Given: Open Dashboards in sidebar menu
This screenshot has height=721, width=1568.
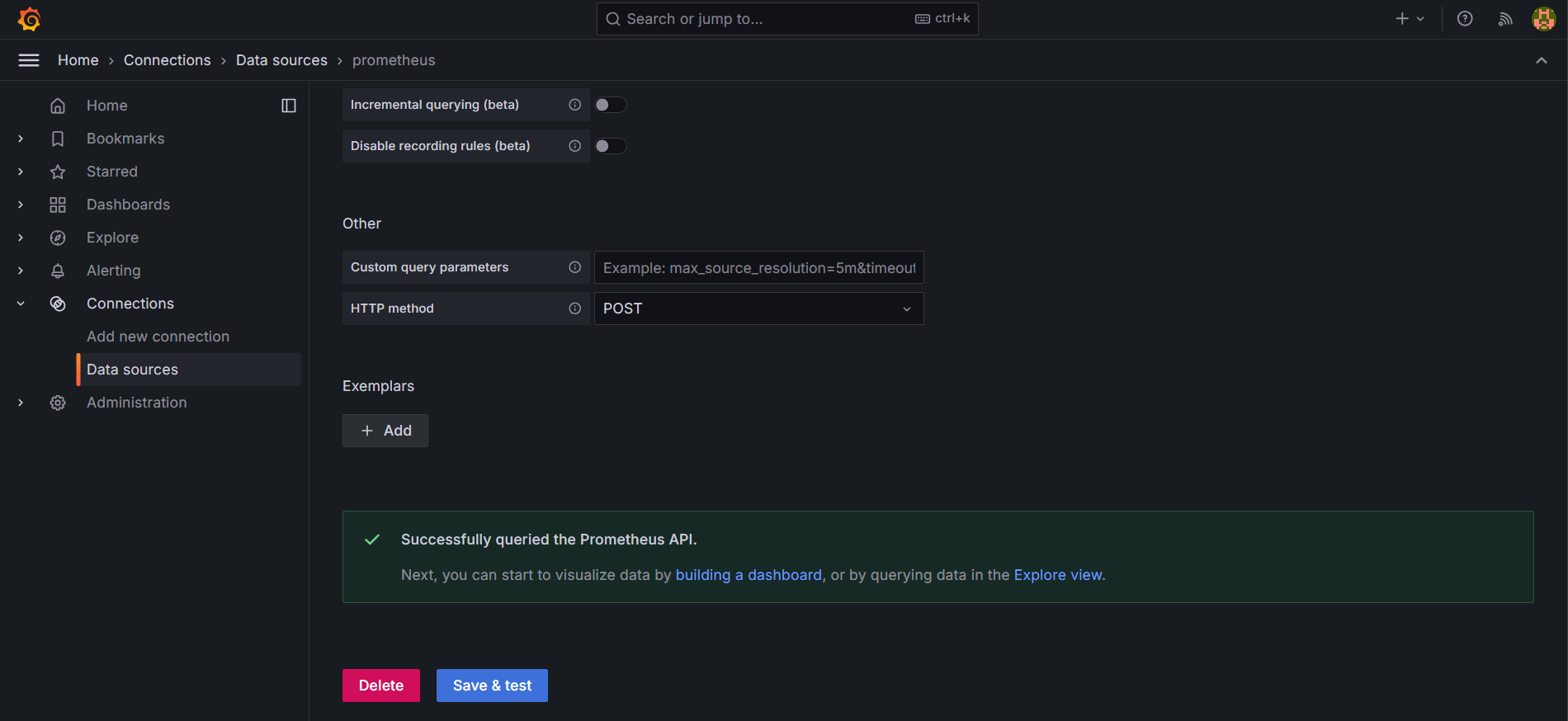Looking at the screenshot, I should [x=128, y=205].
